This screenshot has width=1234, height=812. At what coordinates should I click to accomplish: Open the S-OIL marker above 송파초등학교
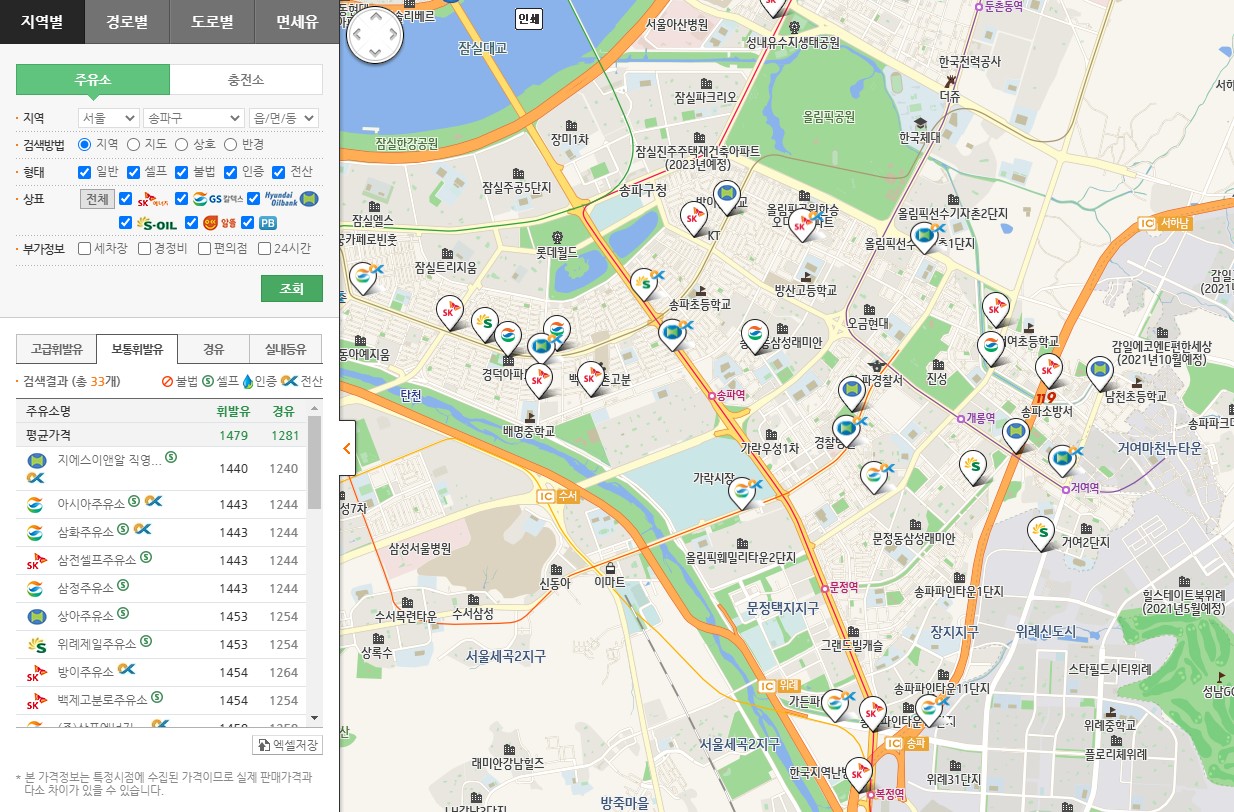click(644, 284)
